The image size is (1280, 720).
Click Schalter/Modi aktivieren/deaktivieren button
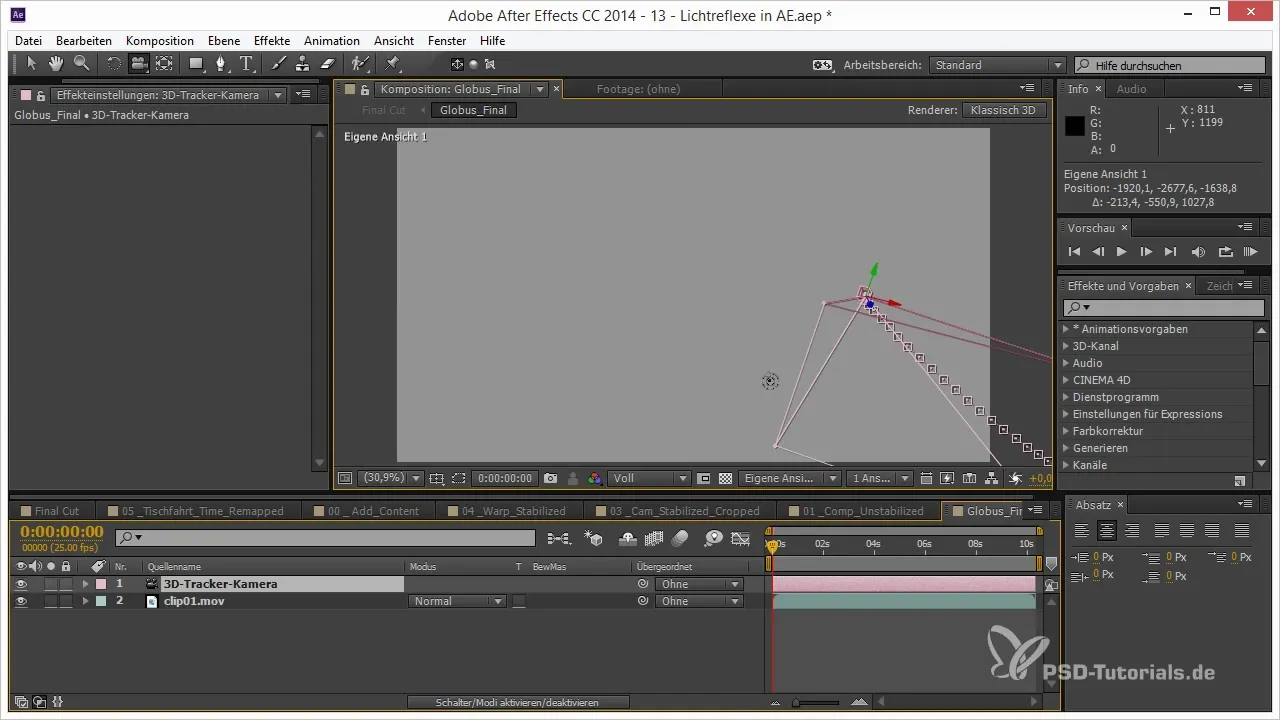click(517, 703)
